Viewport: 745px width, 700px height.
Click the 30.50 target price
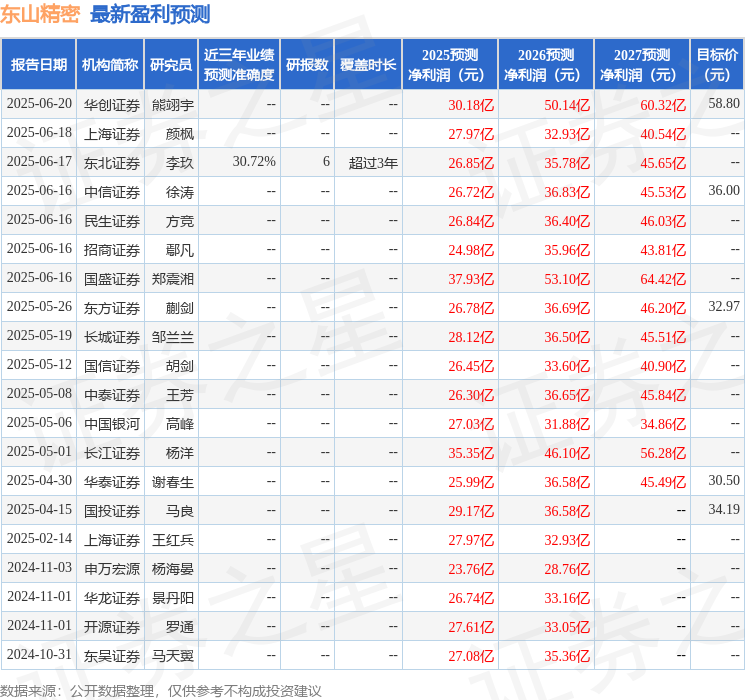pyautogui.click(x=724, y=480)
